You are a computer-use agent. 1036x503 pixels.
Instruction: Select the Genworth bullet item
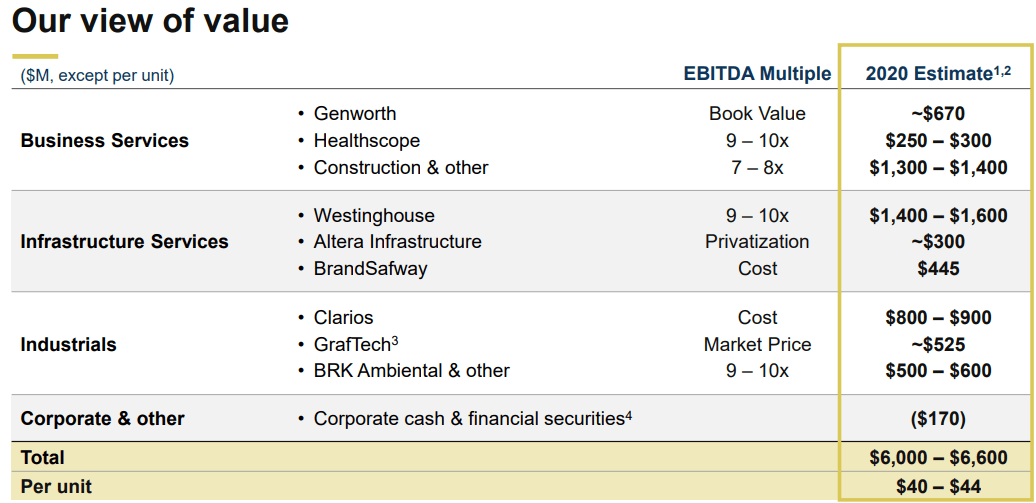click(355, 114)
